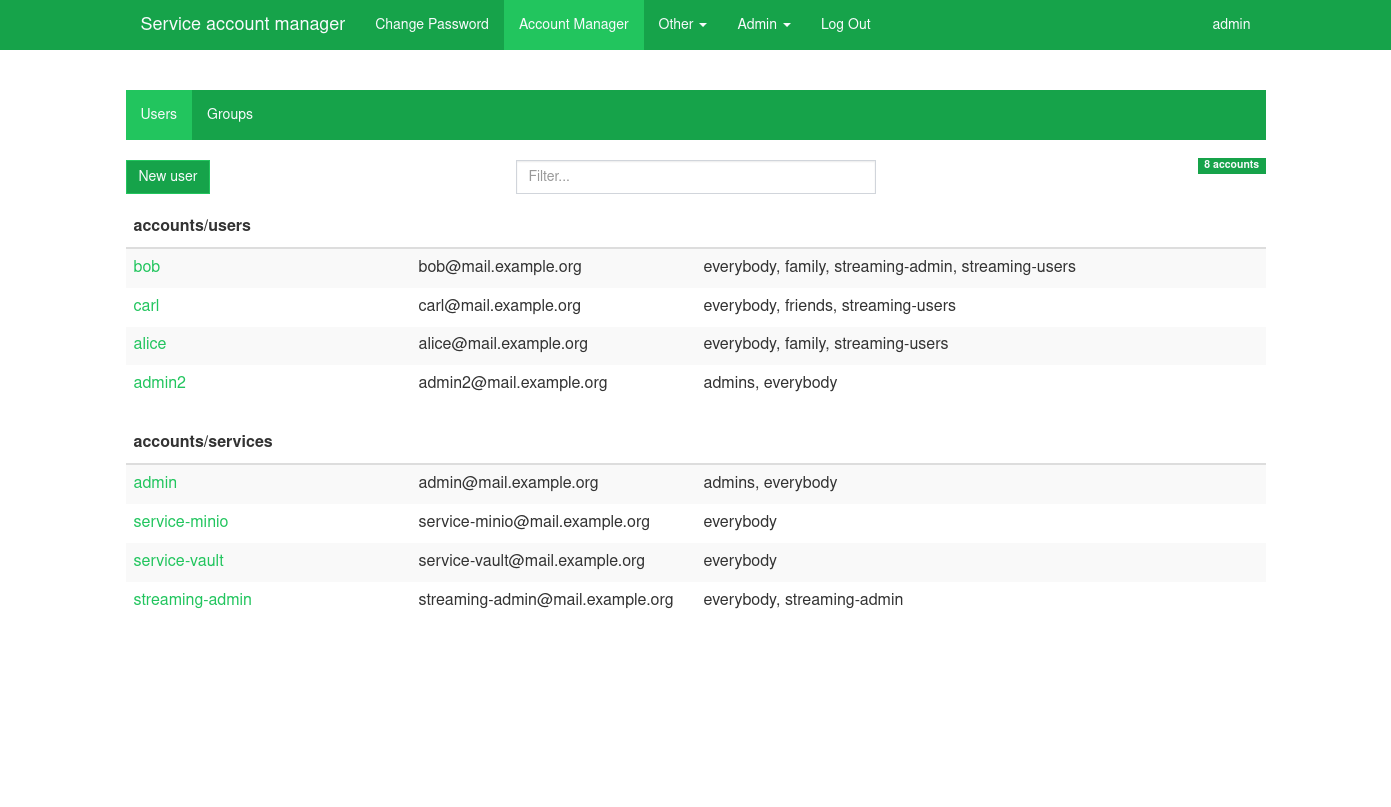Click bob's groups list text

[890, 267]
